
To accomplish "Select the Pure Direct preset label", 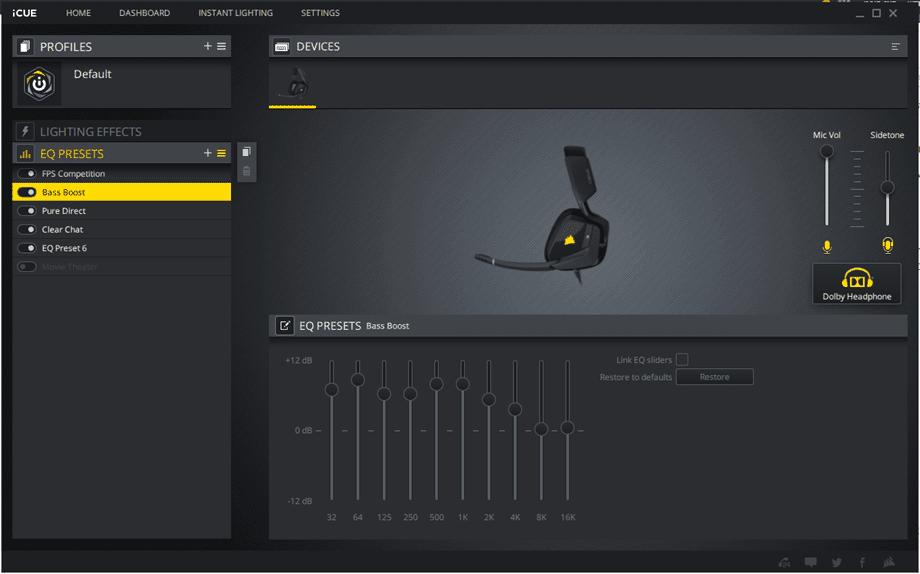I will click(64, 211).
